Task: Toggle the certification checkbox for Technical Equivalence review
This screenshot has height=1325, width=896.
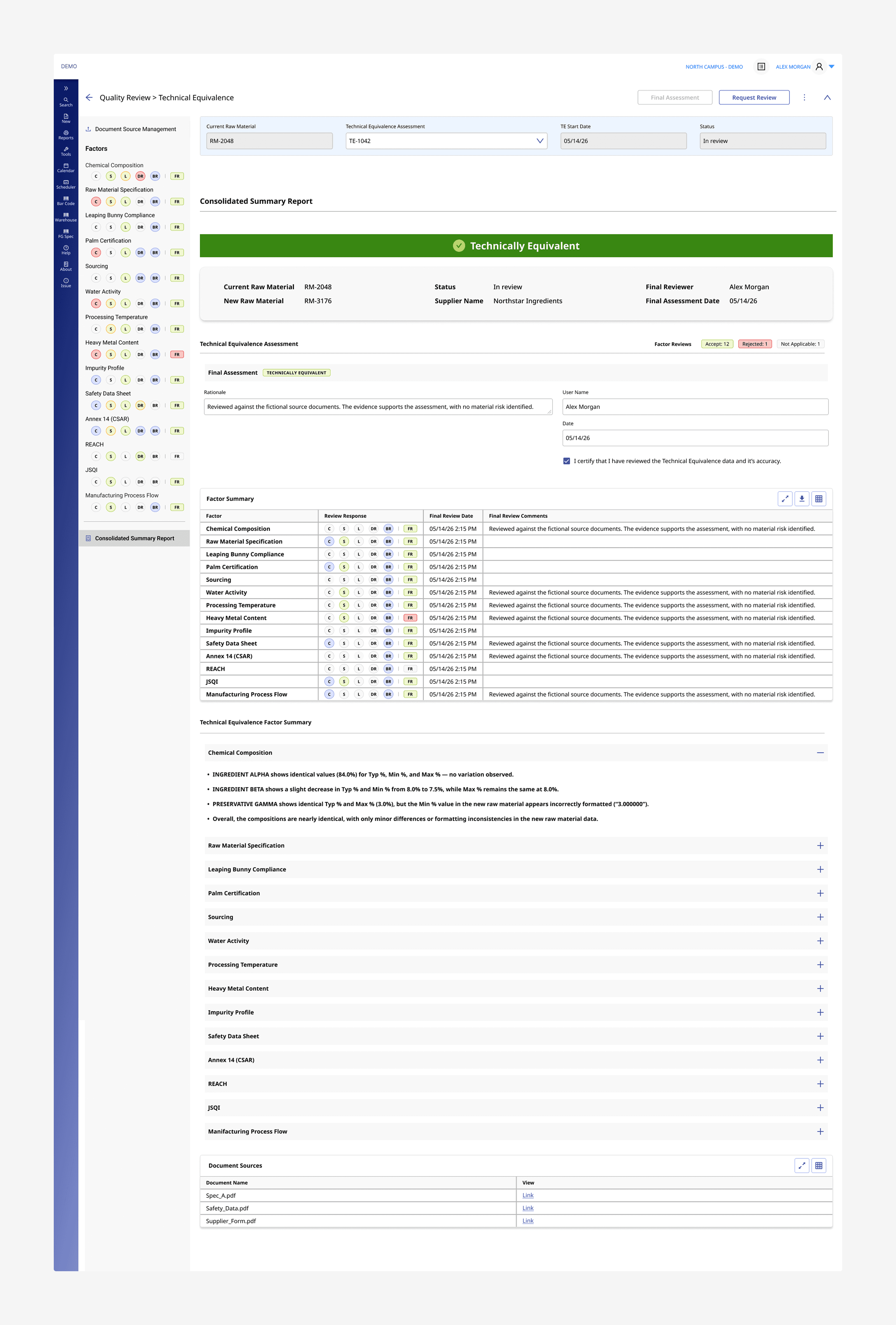Action: coord(566,461)
